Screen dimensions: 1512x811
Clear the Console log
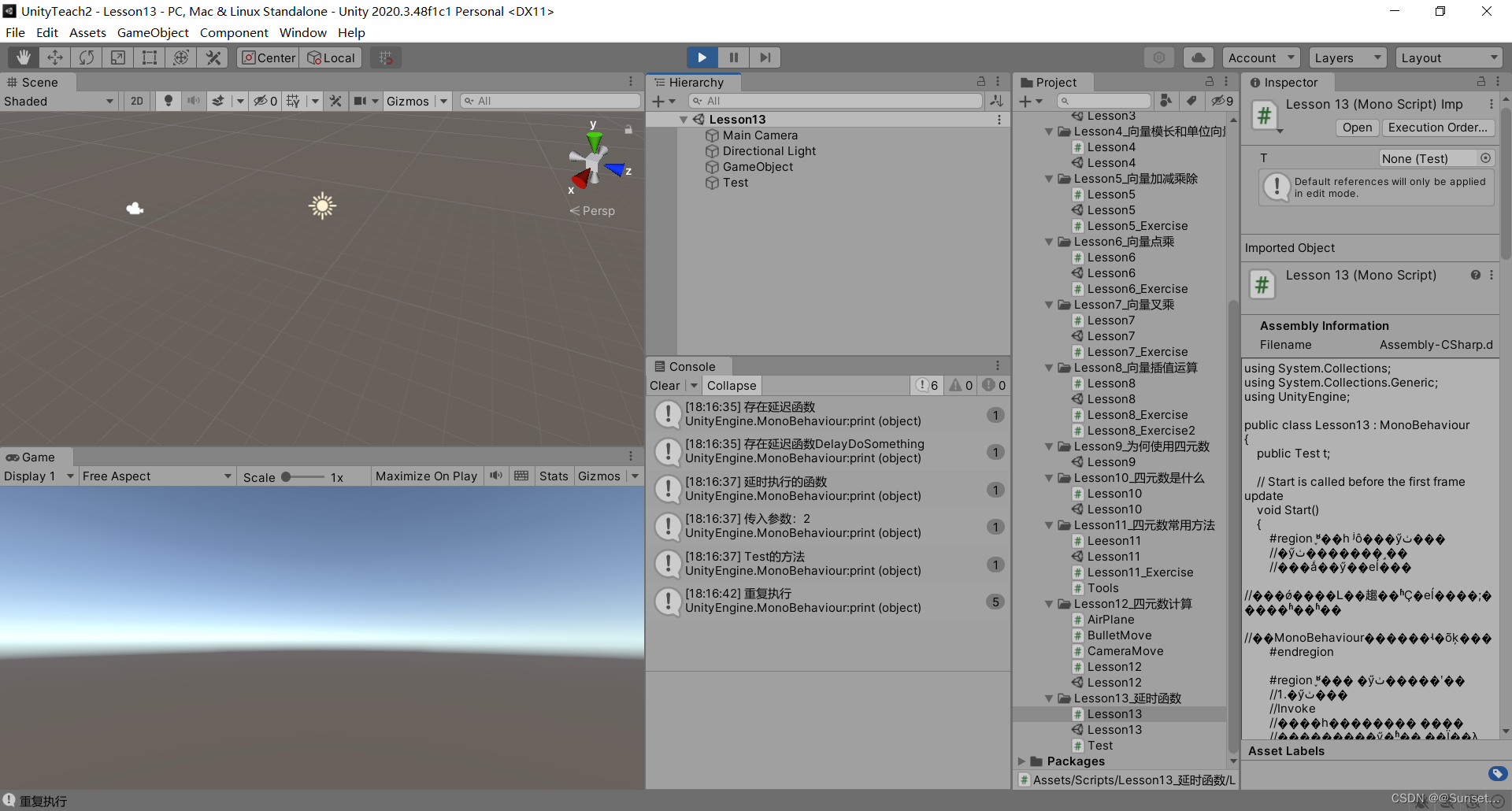pos(665,385)
